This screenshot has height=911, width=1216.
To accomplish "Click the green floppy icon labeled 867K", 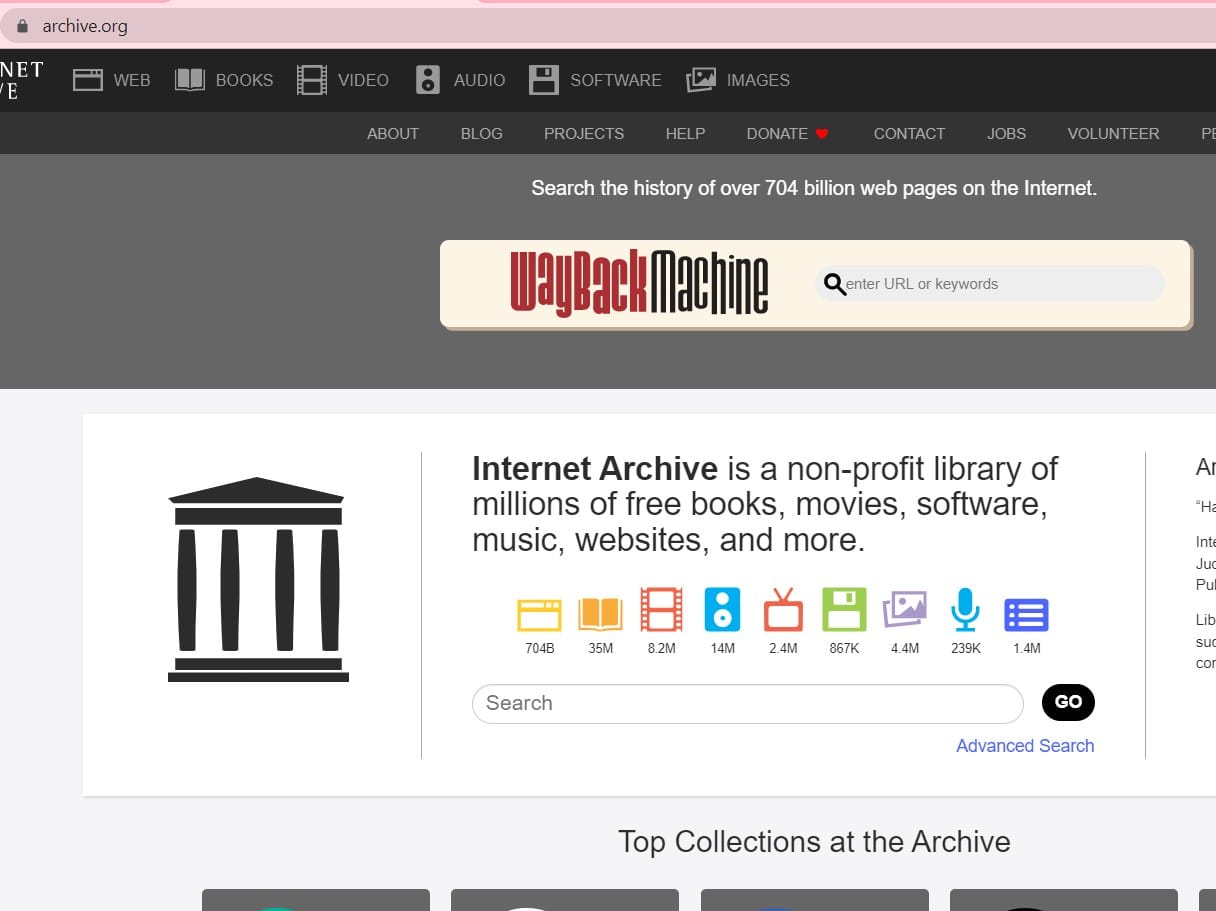I will pyautogui.click(x=844, y=610).
